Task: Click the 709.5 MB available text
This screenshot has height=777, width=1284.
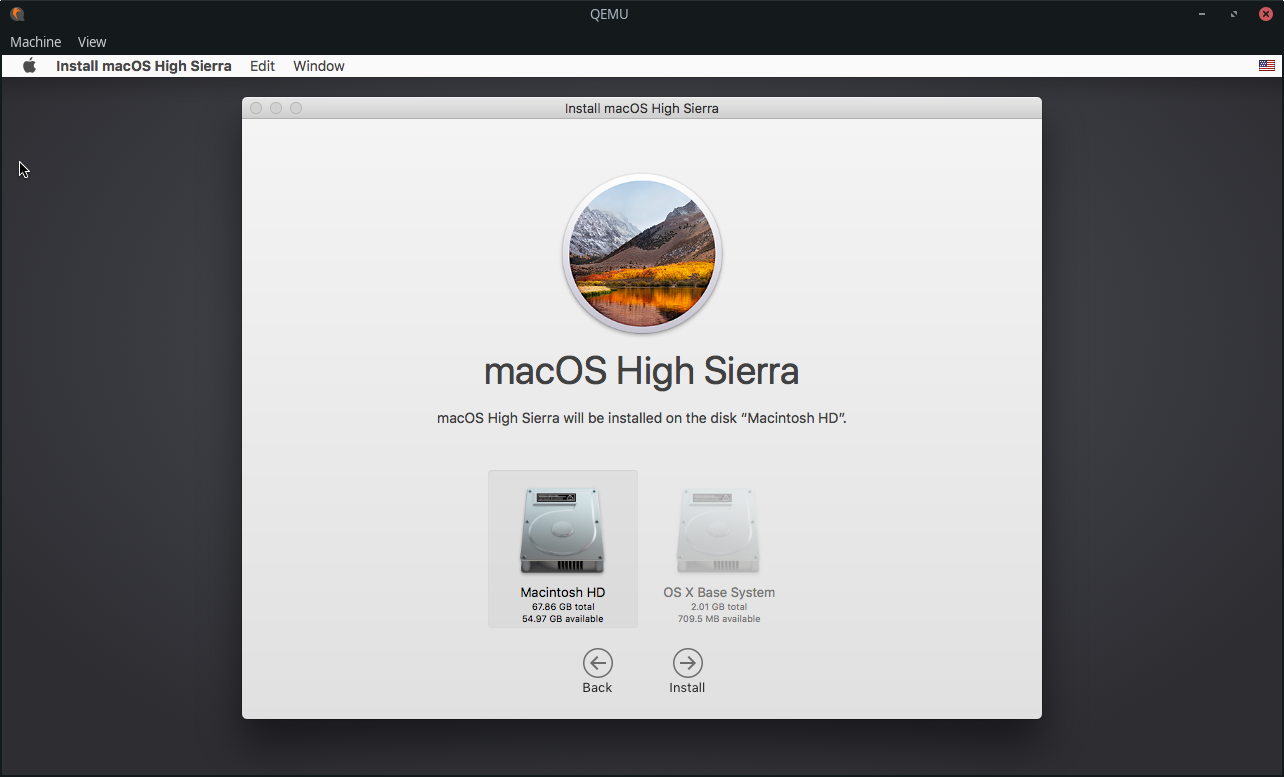Action: (719, 619)
